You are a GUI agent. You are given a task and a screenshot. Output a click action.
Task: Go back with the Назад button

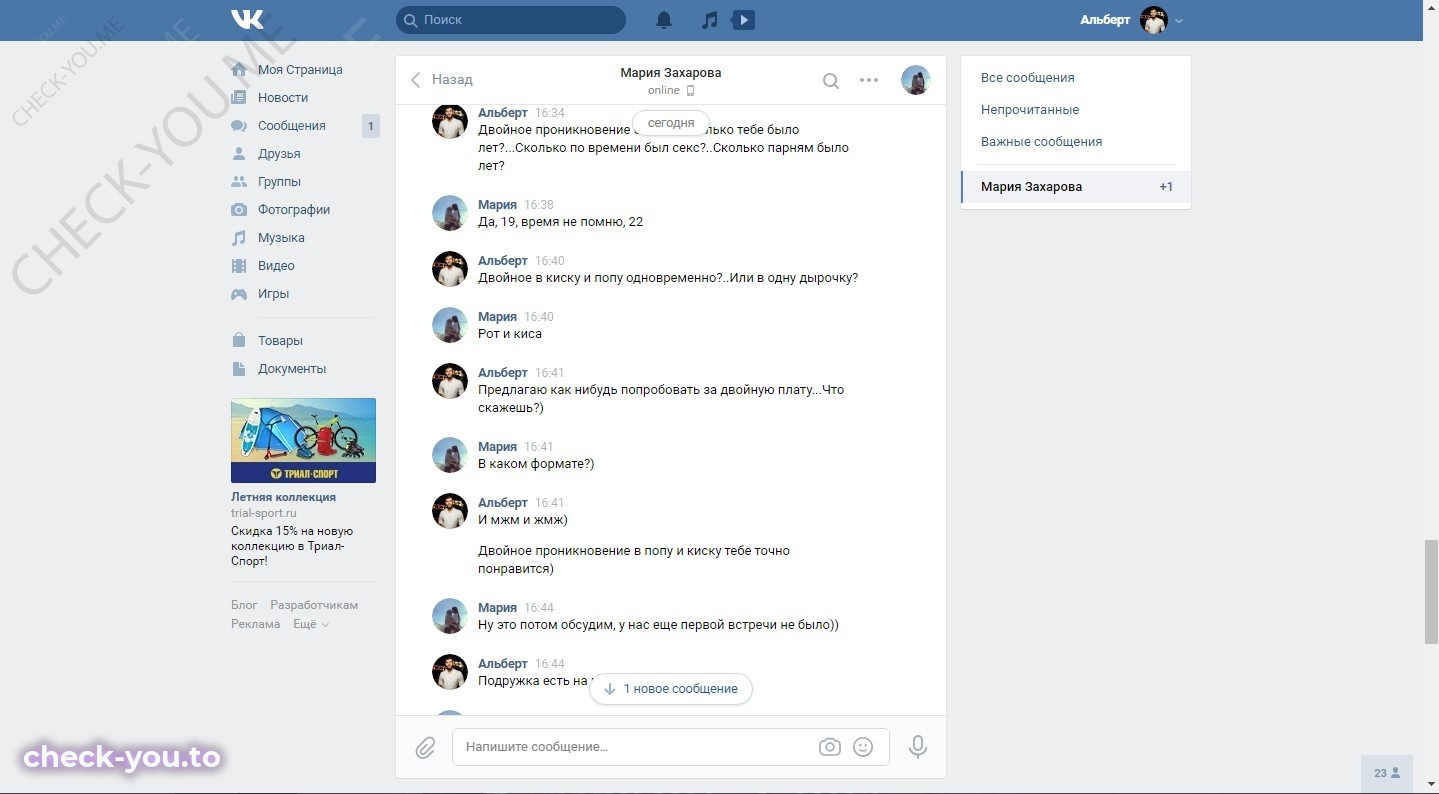point(441,80)
